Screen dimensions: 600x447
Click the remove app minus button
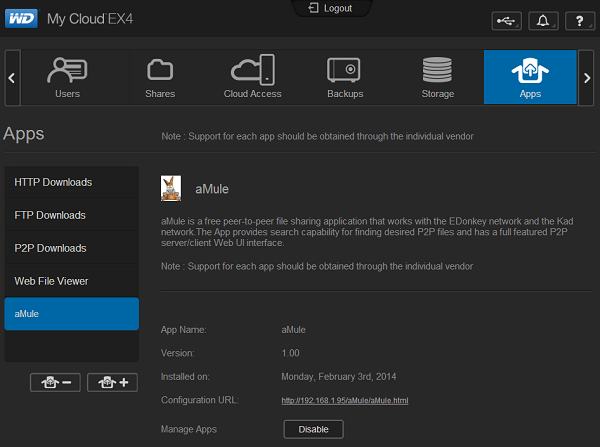click(x=55, y=382)
